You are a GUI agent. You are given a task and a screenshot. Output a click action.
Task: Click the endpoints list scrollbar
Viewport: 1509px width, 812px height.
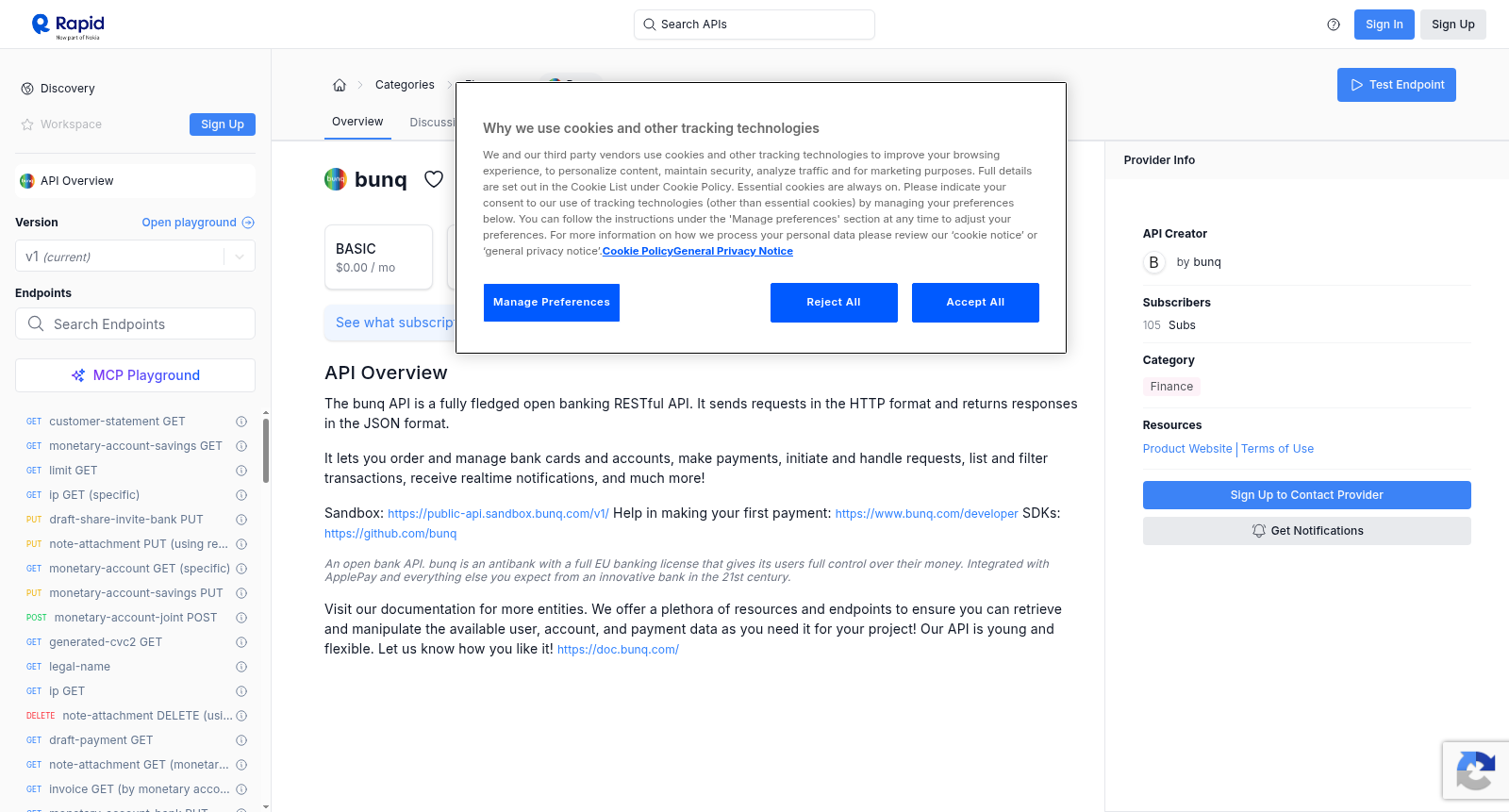point(266,451)
